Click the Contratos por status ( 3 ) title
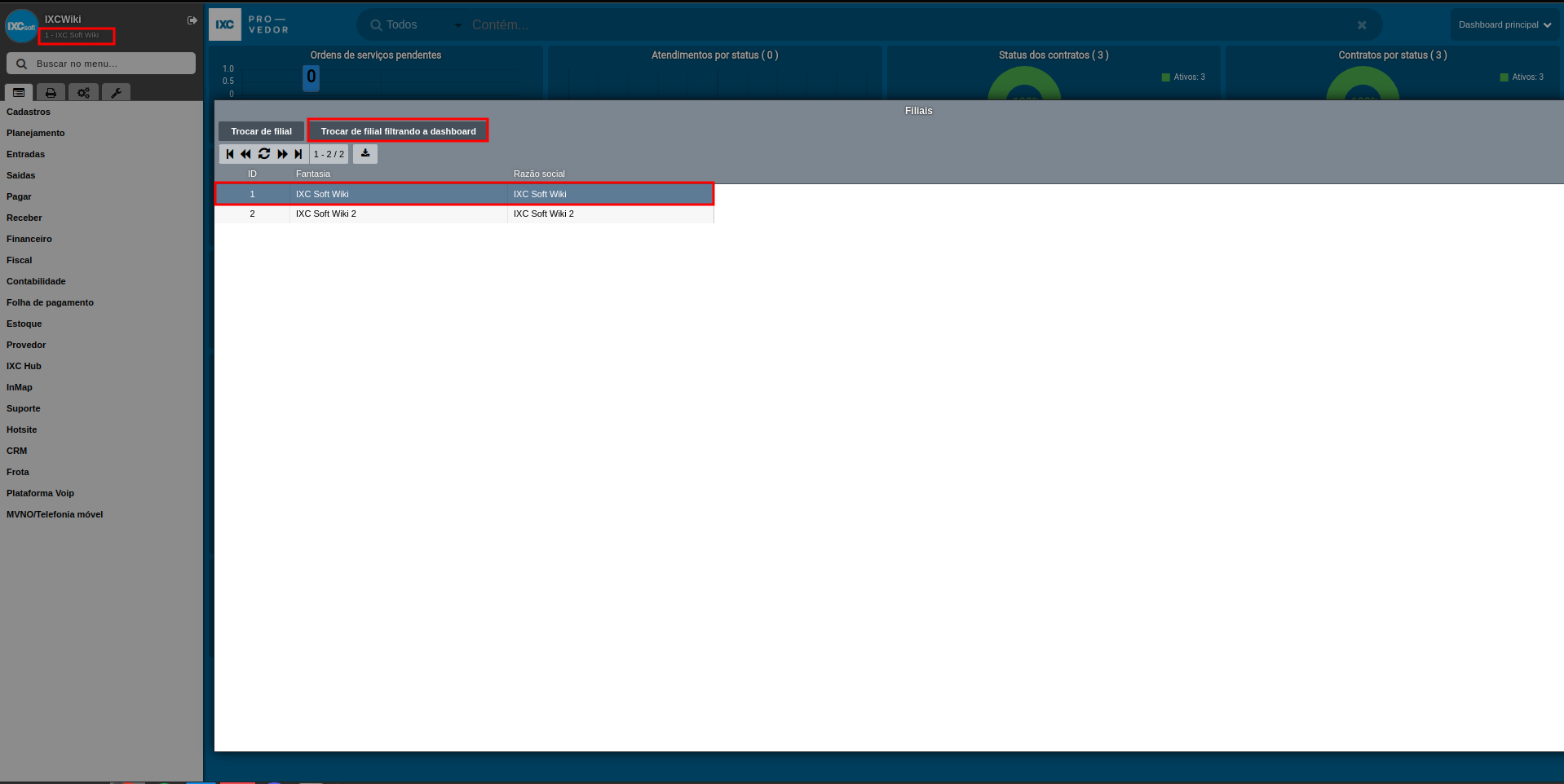The width and height of the screenshot is (1564, 784). click(x=1392, y=55)
